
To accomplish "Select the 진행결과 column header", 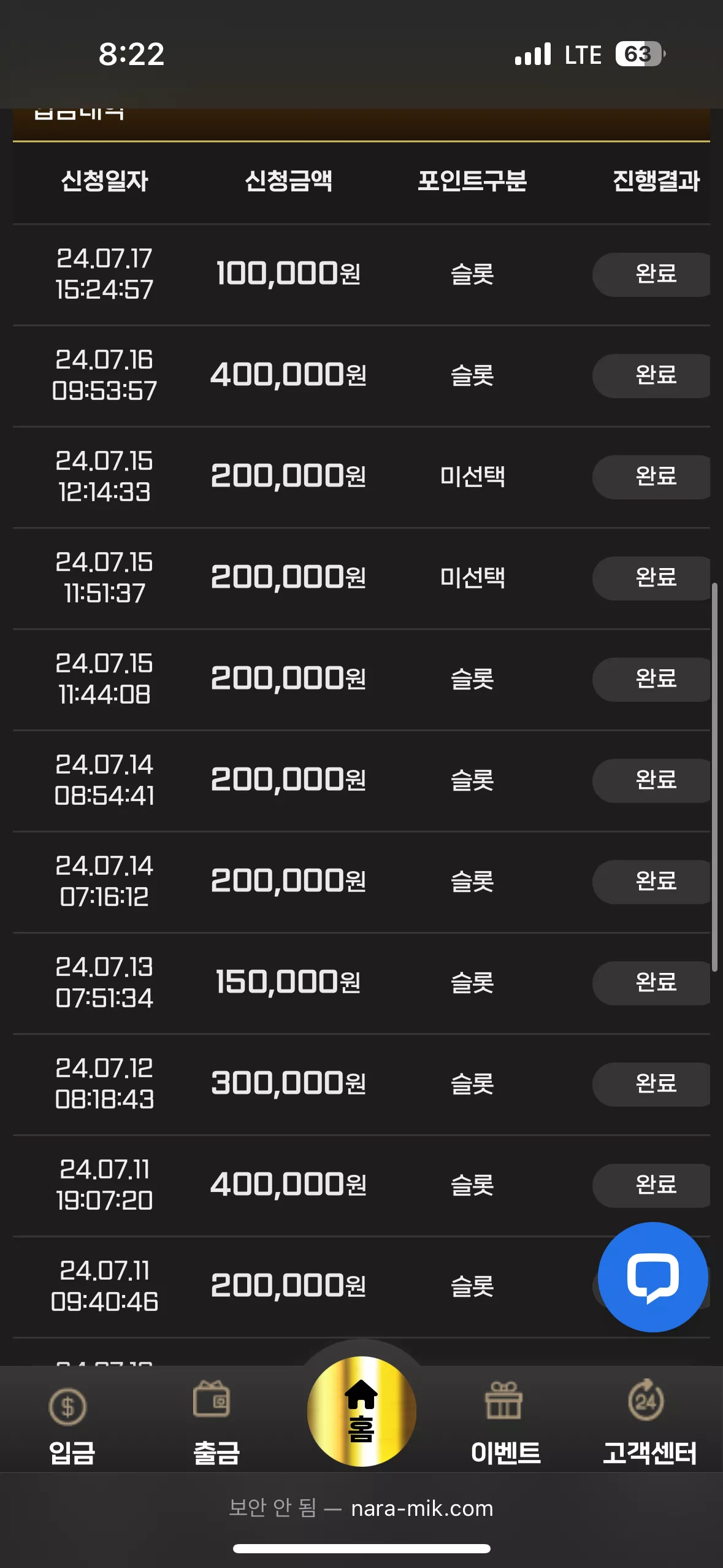I will pyautogui.click(x=656, y=181).
